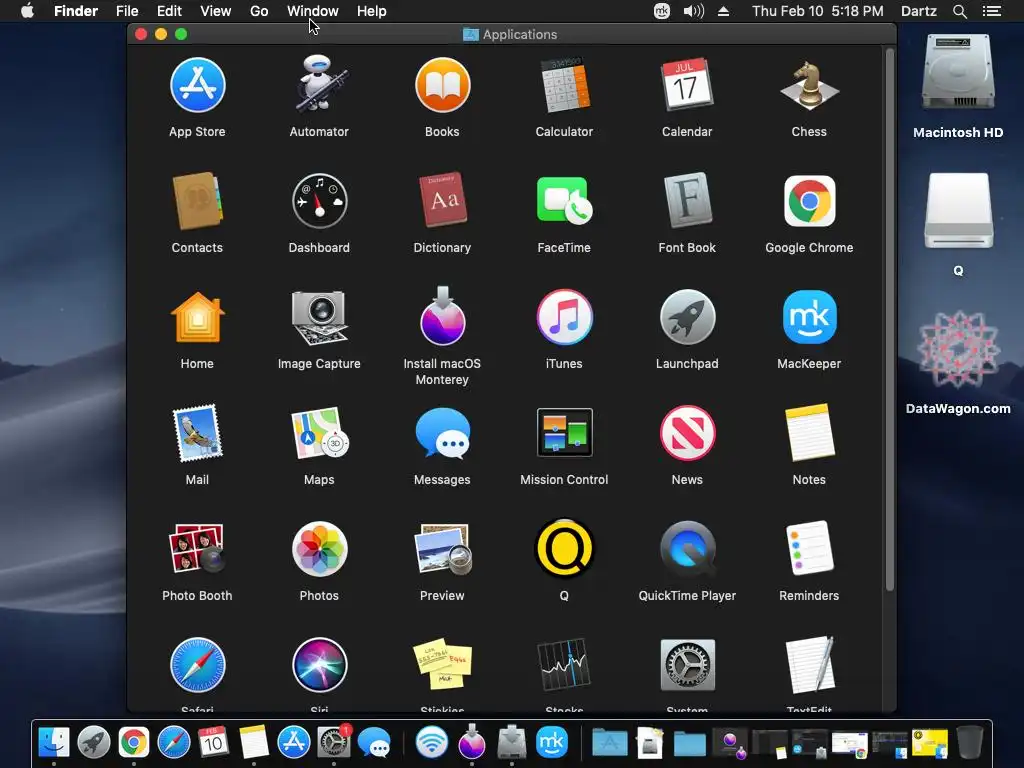Image resolution: width=1024 pixels, height=768 pixels.
Task: Select Notes in Applications window
Action: pos(809,433)
